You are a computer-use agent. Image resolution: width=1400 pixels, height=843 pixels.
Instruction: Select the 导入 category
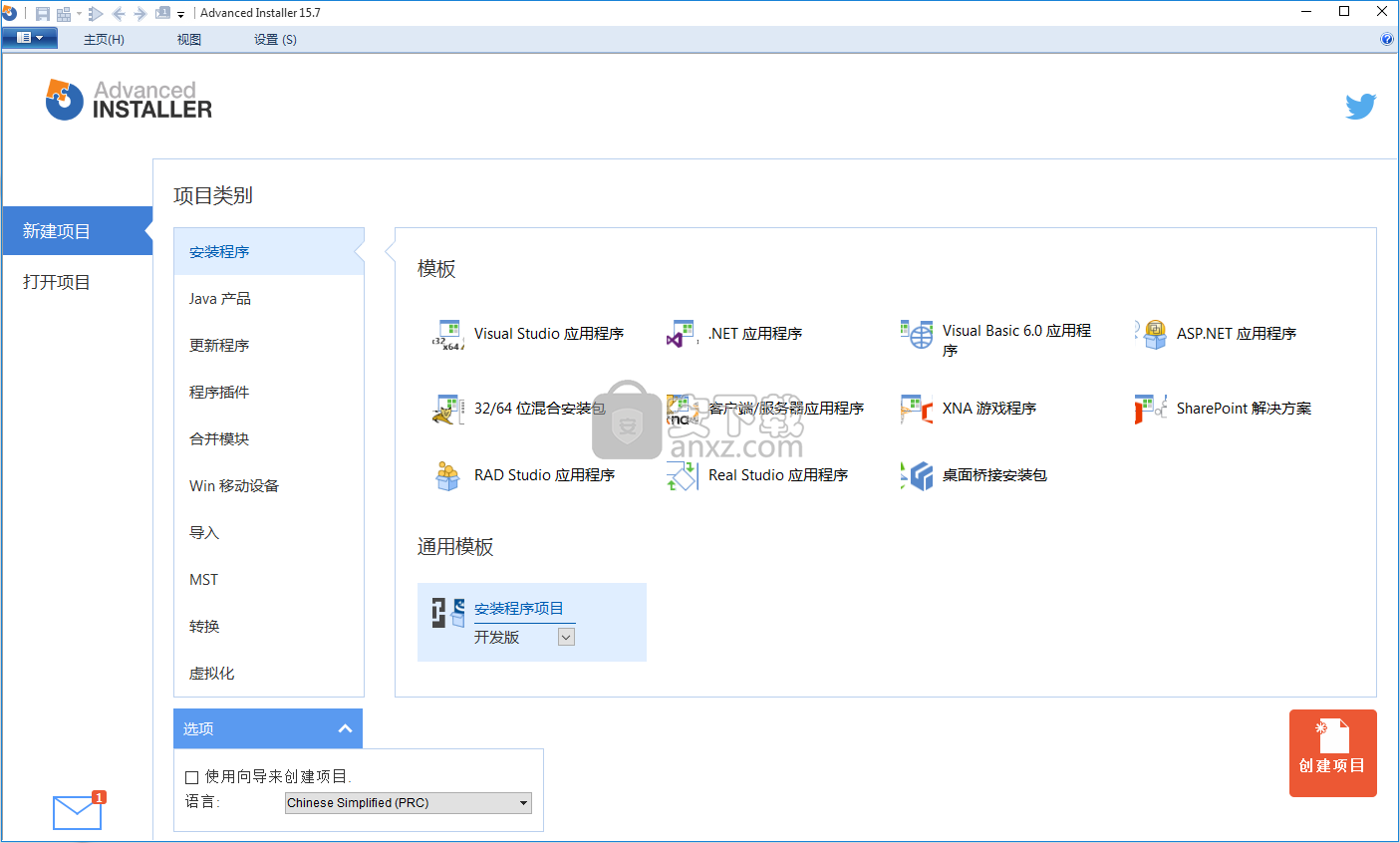point(269,533)
